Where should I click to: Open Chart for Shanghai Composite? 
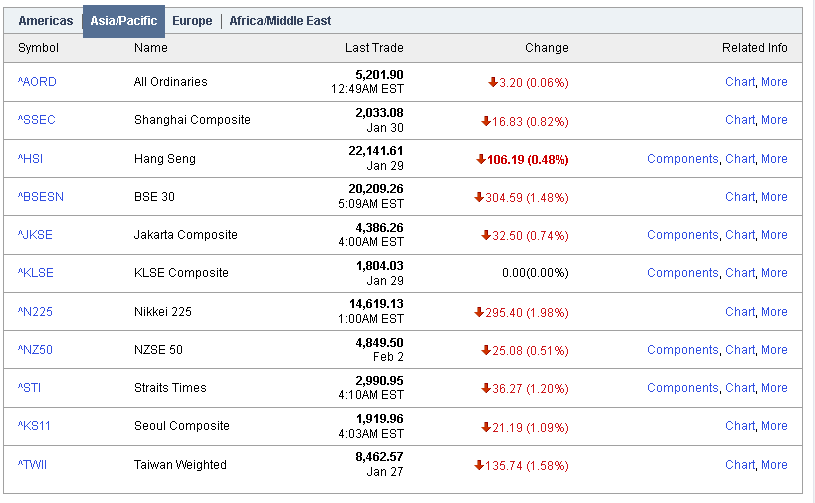[740, 120]
